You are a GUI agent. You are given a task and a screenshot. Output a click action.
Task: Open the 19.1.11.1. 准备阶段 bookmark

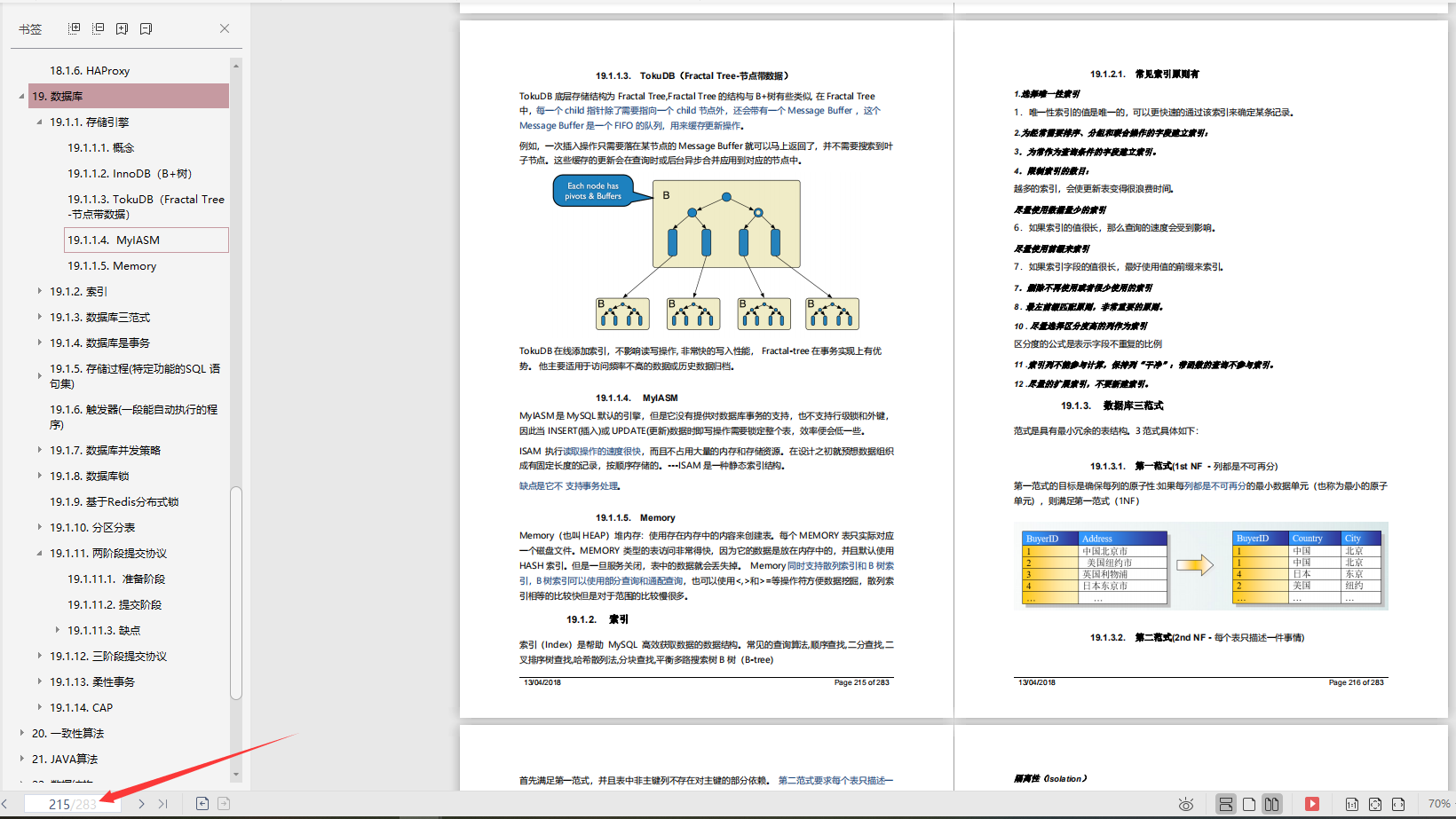click(x=116, y=579)
